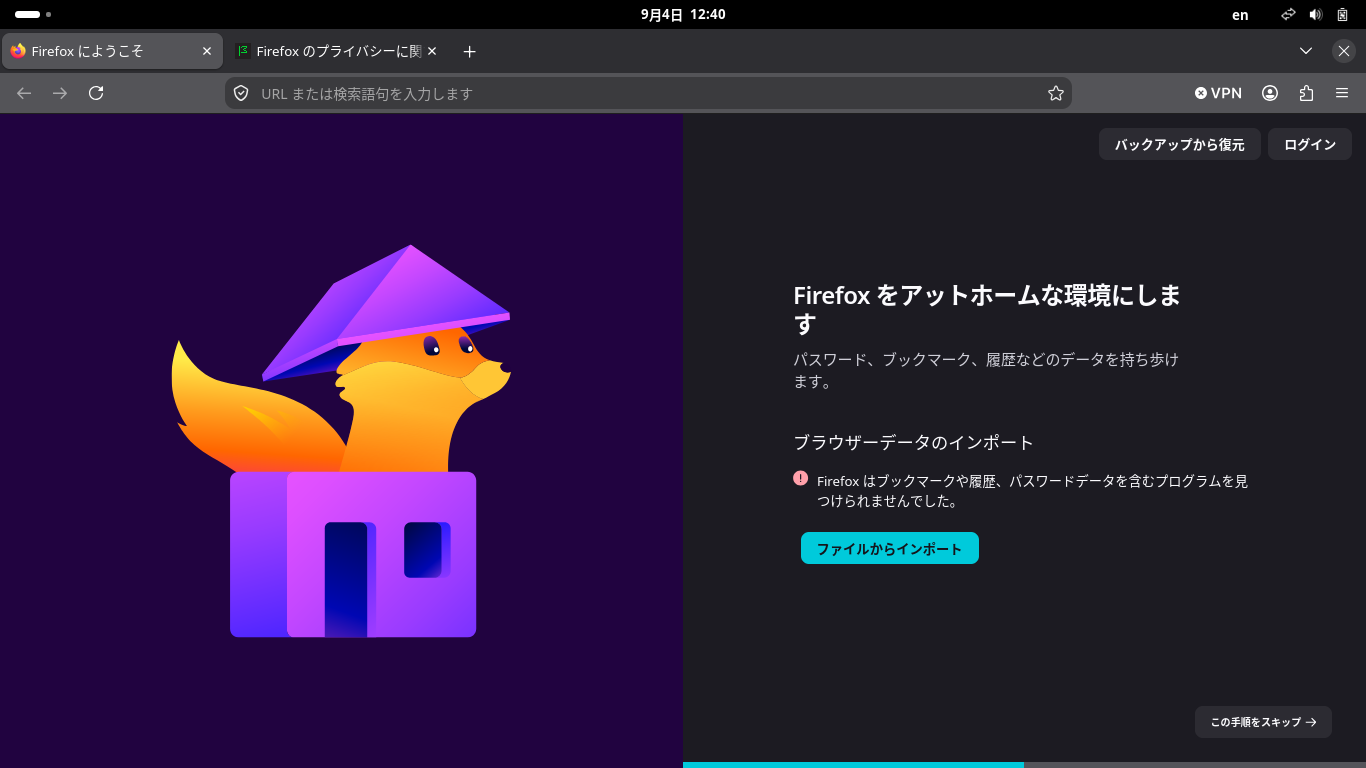
Task: Open the extensions puzzle icon
Action: (x=1306, y=93)
